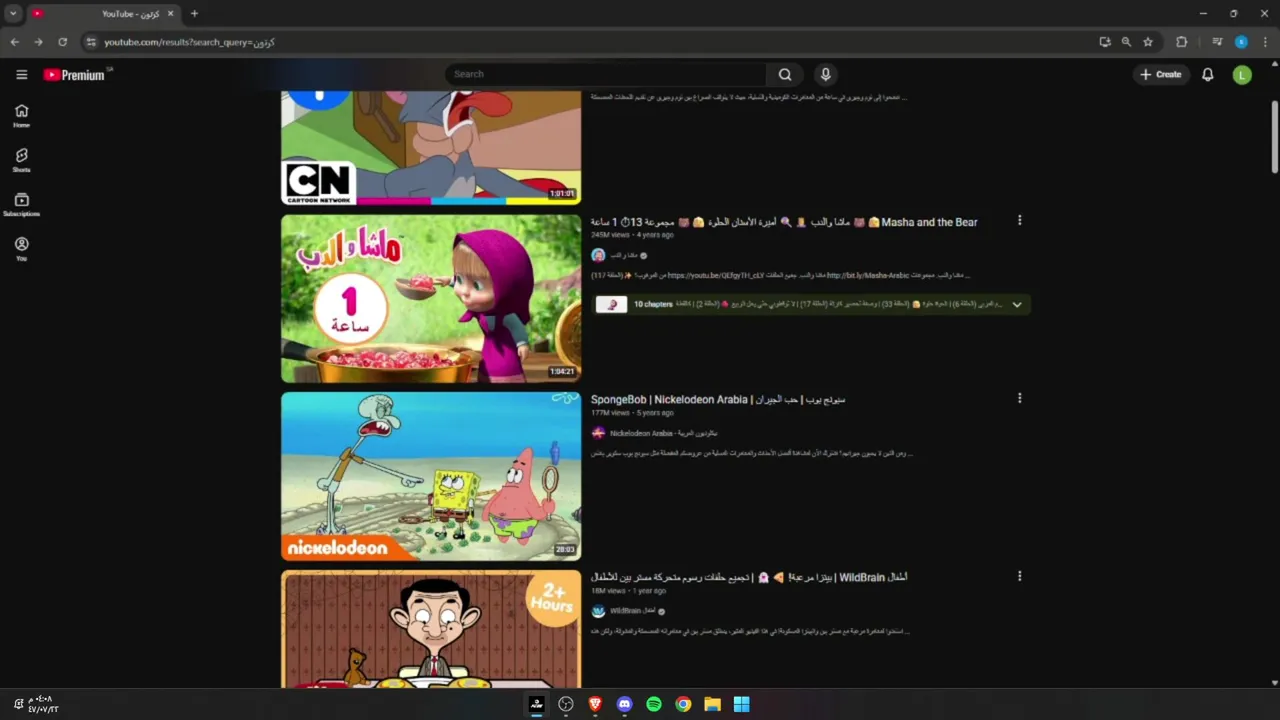Close the YouTube tab

tap(170, 14)
